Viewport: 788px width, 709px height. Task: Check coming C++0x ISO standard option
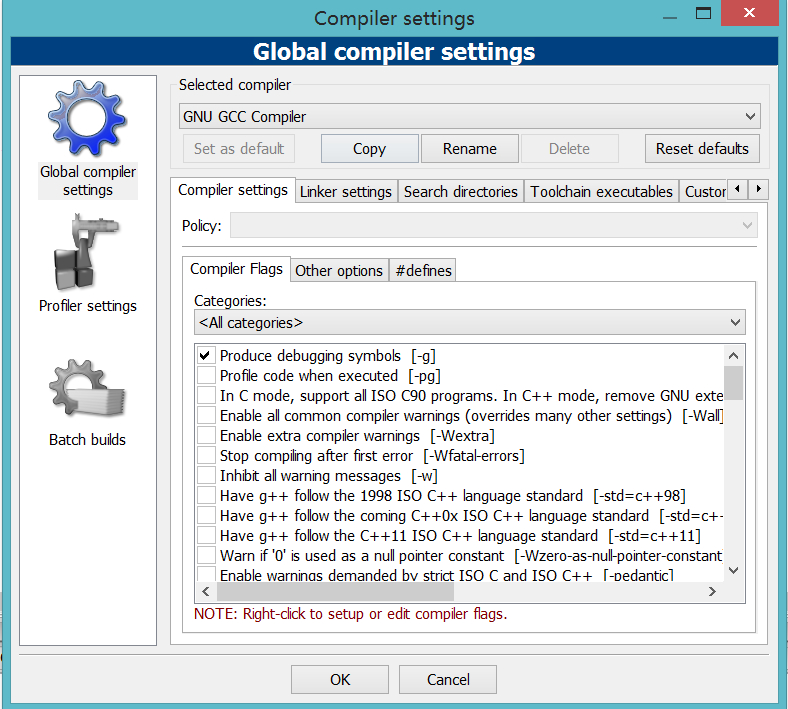click(206, 516)
